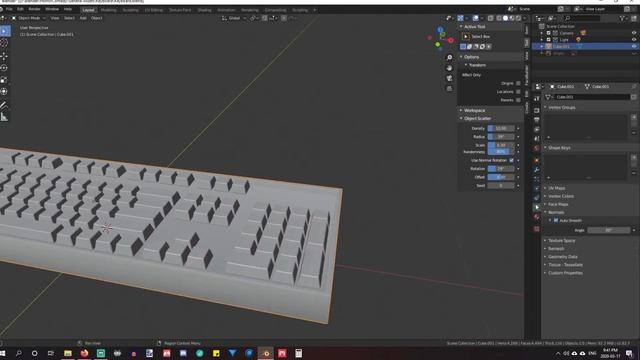
Task: Open the World properties tab
Action: click(x=537, y=148)
